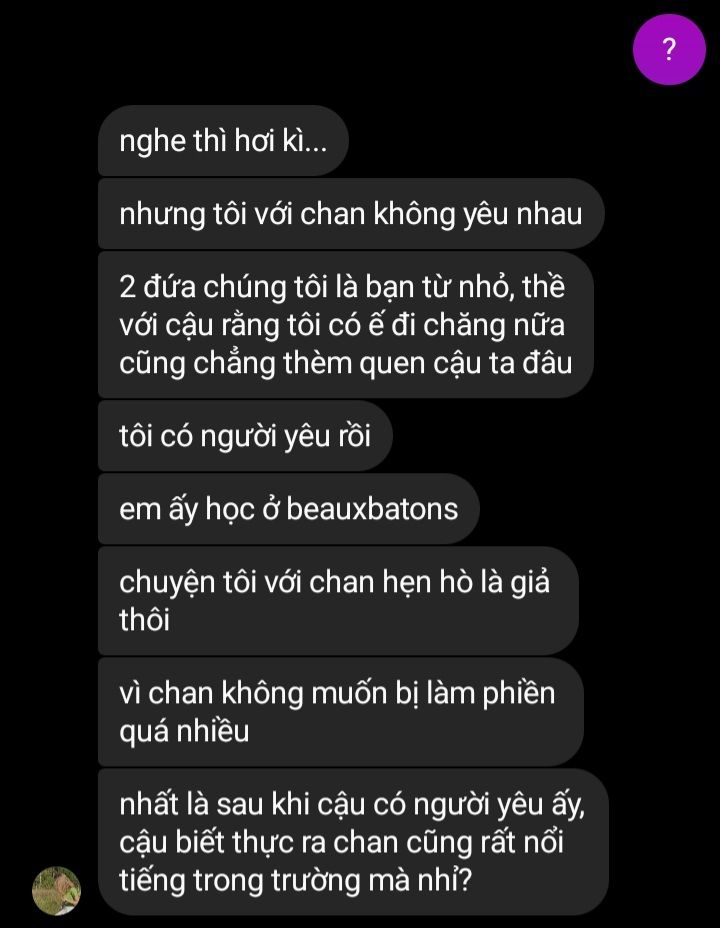Click the line 'cũng chẳng thèm quen cậu ta đâu'

coord(346,363)
